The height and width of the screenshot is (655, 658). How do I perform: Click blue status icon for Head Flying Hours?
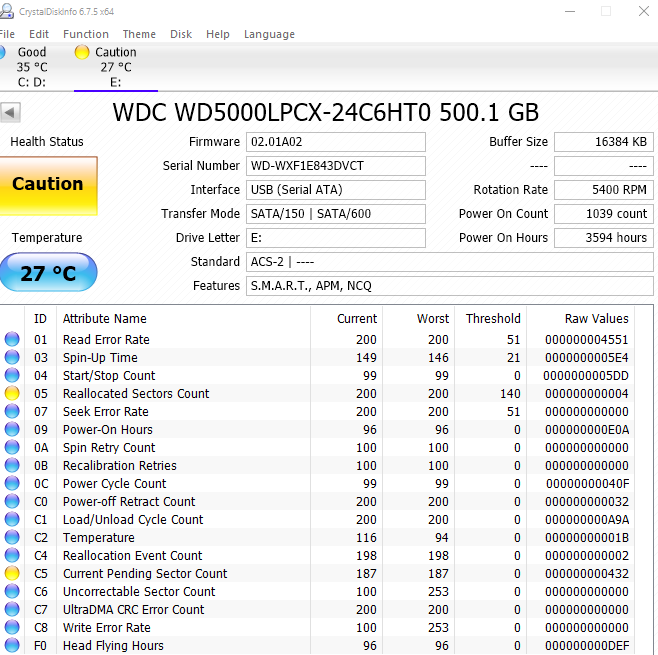(12, 645)
